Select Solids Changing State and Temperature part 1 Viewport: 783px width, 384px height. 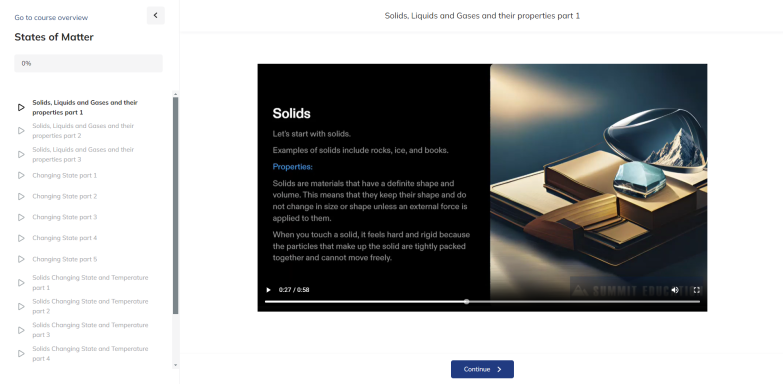click(x=90, y=283)
